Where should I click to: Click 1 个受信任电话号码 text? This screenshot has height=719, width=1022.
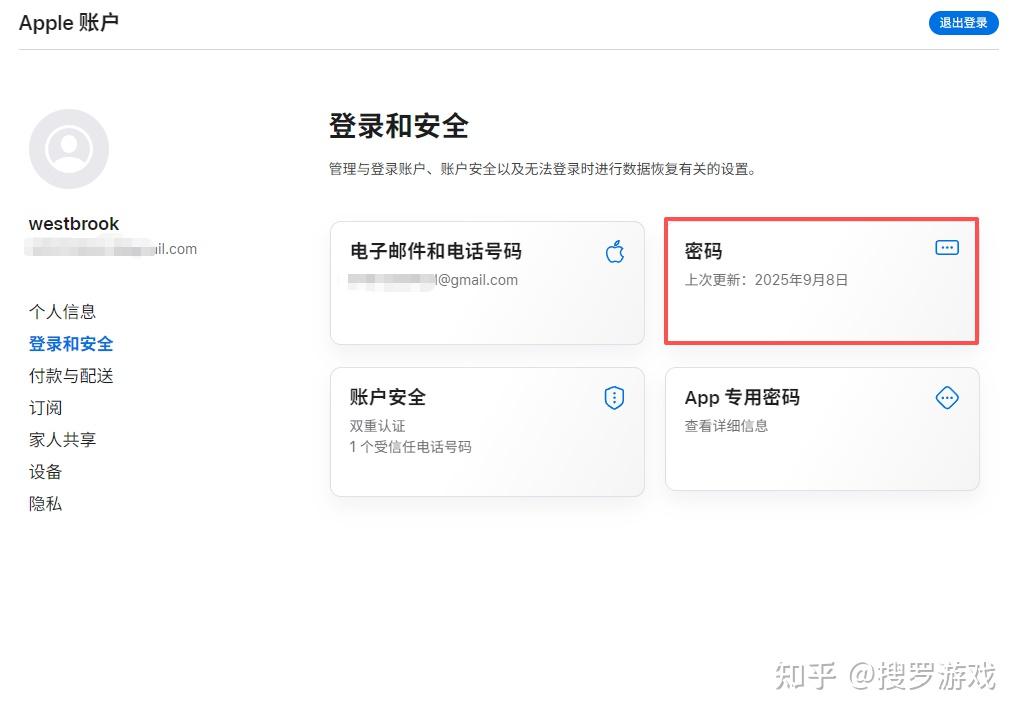411,447
